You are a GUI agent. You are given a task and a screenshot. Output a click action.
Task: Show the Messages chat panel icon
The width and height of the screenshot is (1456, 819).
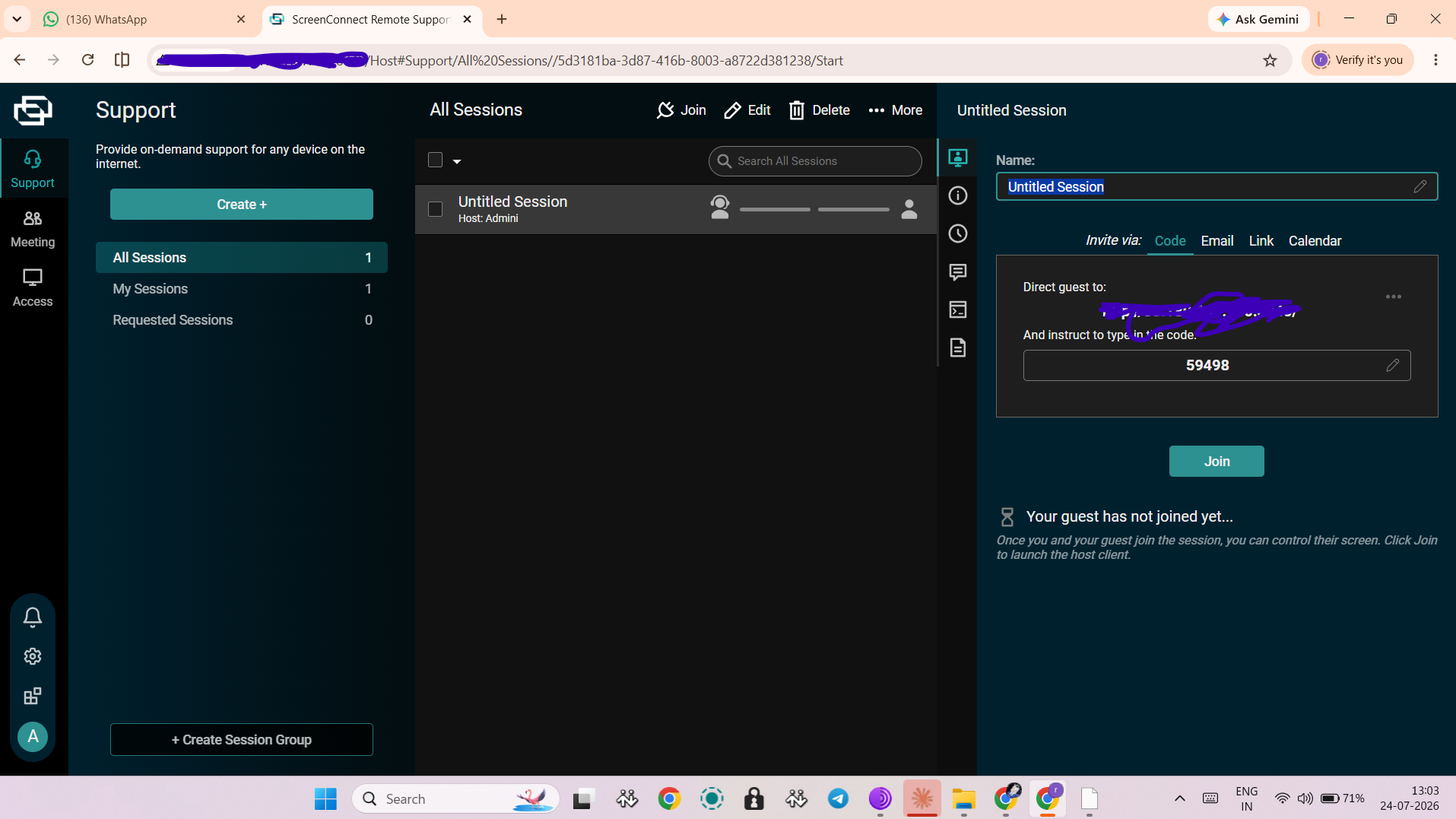pyautogui.click(x=958, y=271)
